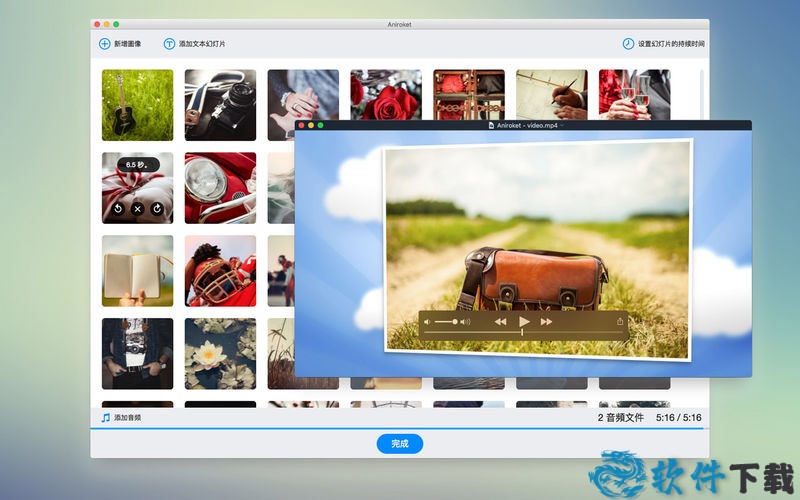
Task: Click the 添加文本幻灯片 text slide icon
Action: (169, 44)
